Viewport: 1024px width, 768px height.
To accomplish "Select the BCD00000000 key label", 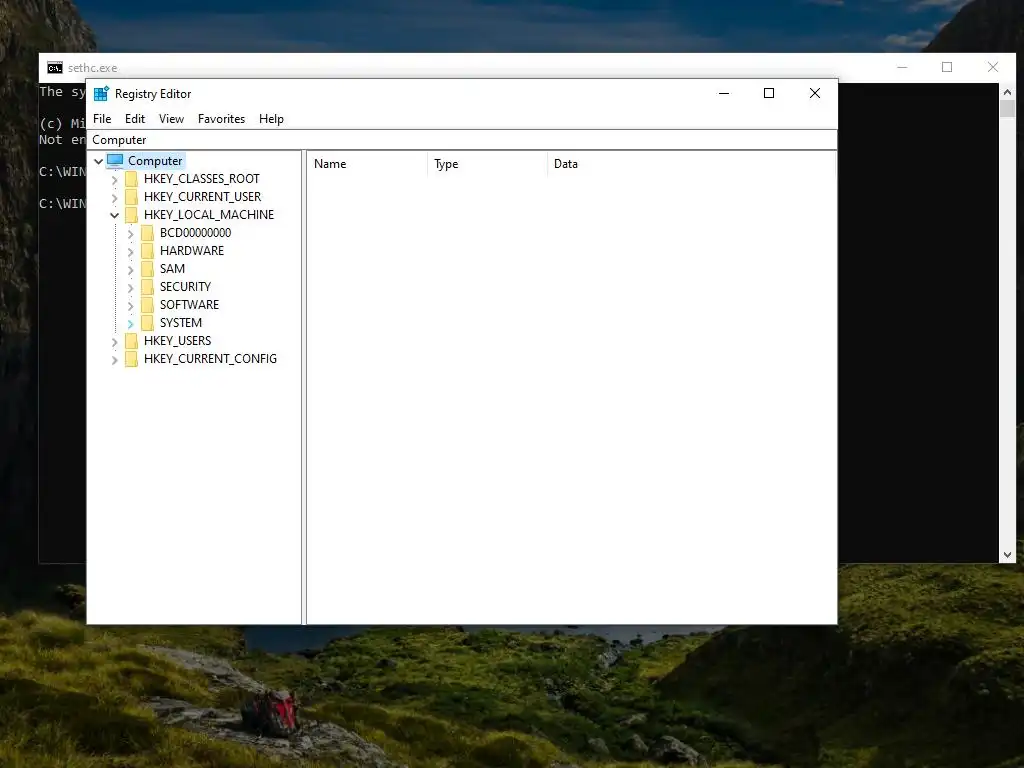I will tap(195, 232).
